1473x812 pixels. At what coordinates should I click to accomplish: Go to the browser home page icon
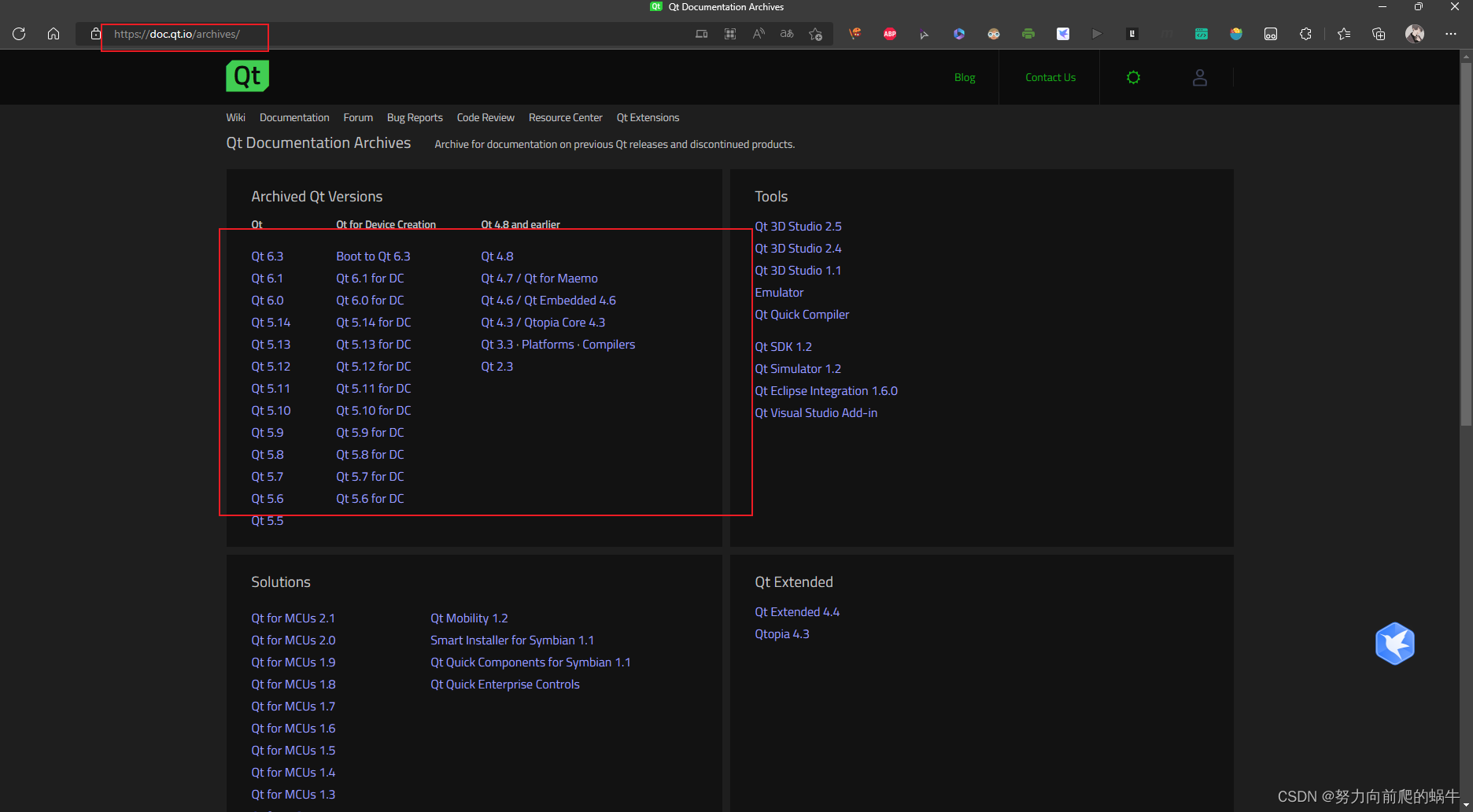pos(54,34)
